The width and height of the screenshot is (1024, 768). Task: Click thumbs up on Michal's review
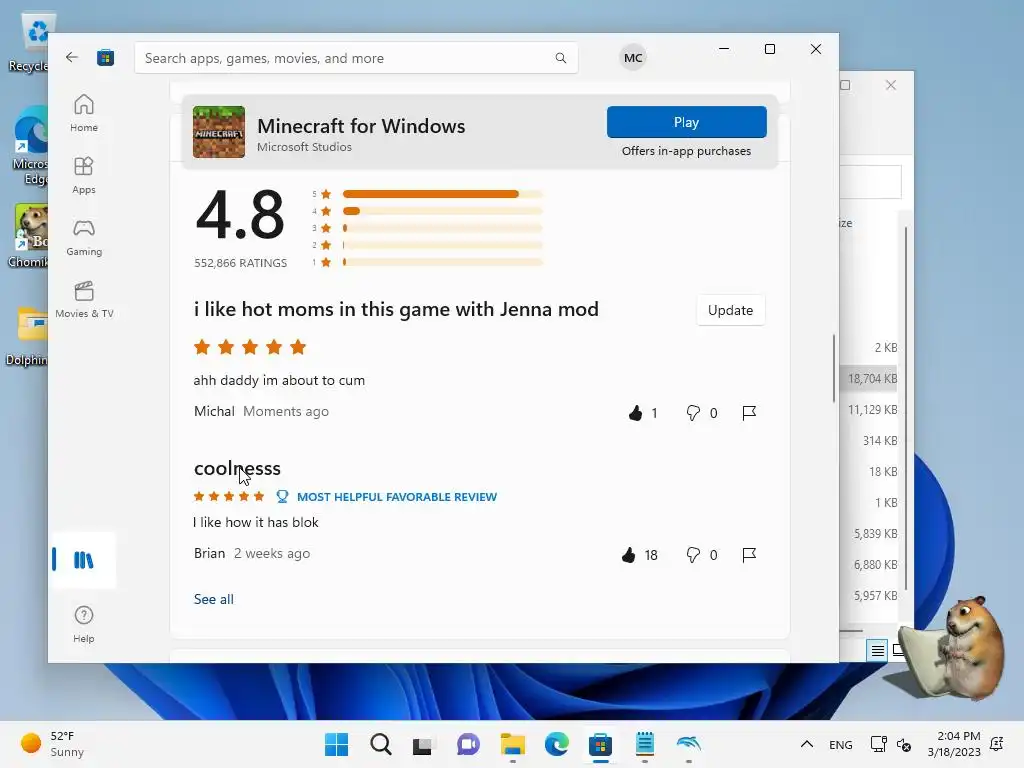[635, 413]
